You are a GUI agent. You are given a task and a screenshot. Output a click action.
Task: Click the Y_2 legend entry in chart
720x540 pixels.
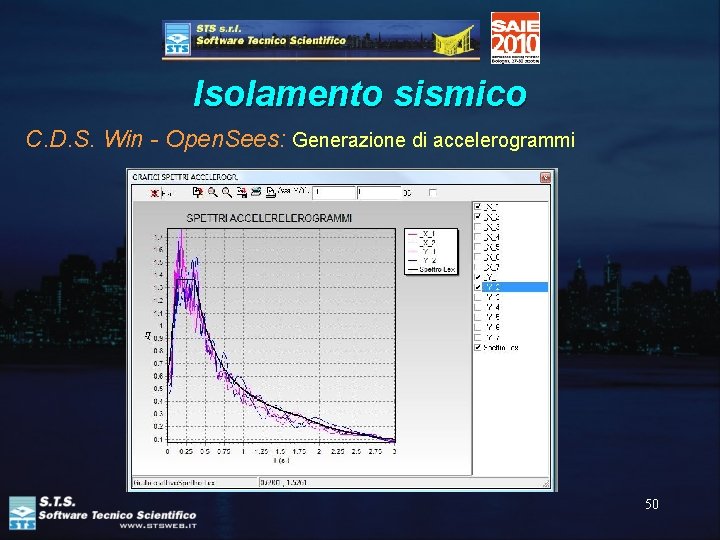click(x=422, y=260)
